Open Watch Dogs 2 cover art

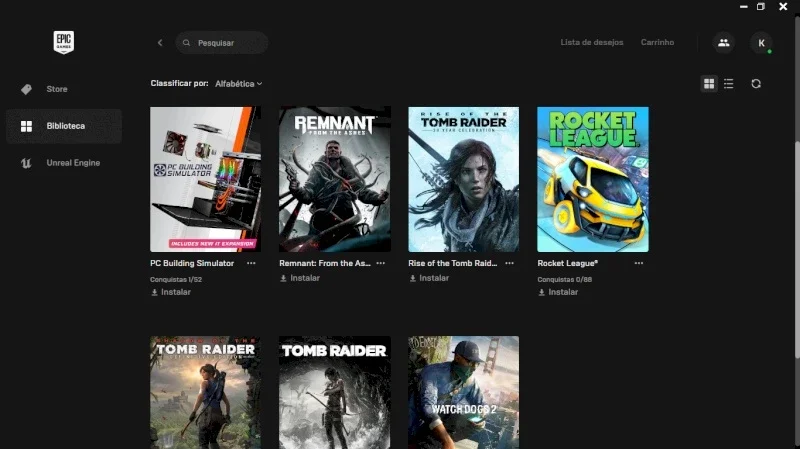(x=464, y=392)
